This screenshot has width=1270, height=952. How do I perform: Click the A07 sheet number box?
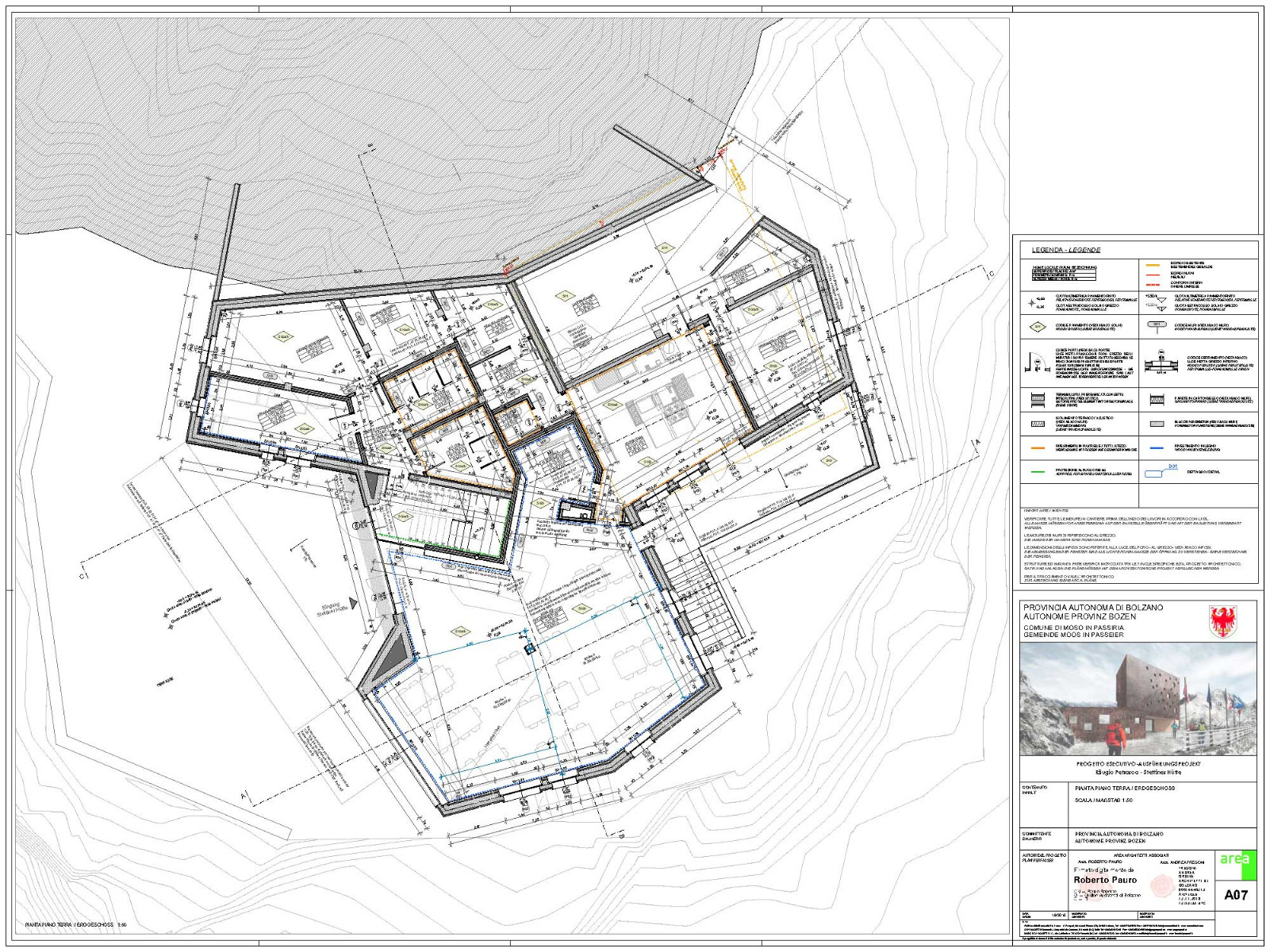(1236, 895)
